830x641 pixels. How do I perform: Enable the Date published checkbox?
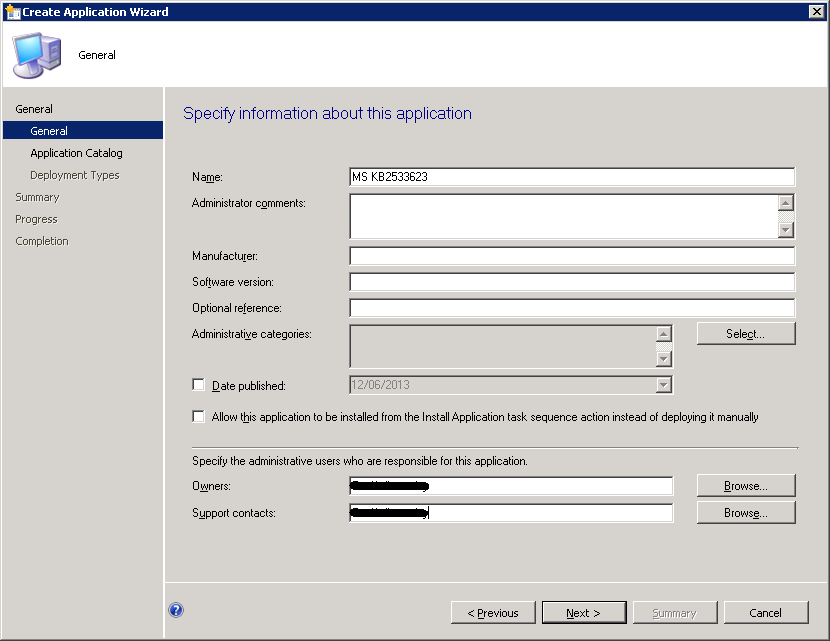(x=198, y=385)
